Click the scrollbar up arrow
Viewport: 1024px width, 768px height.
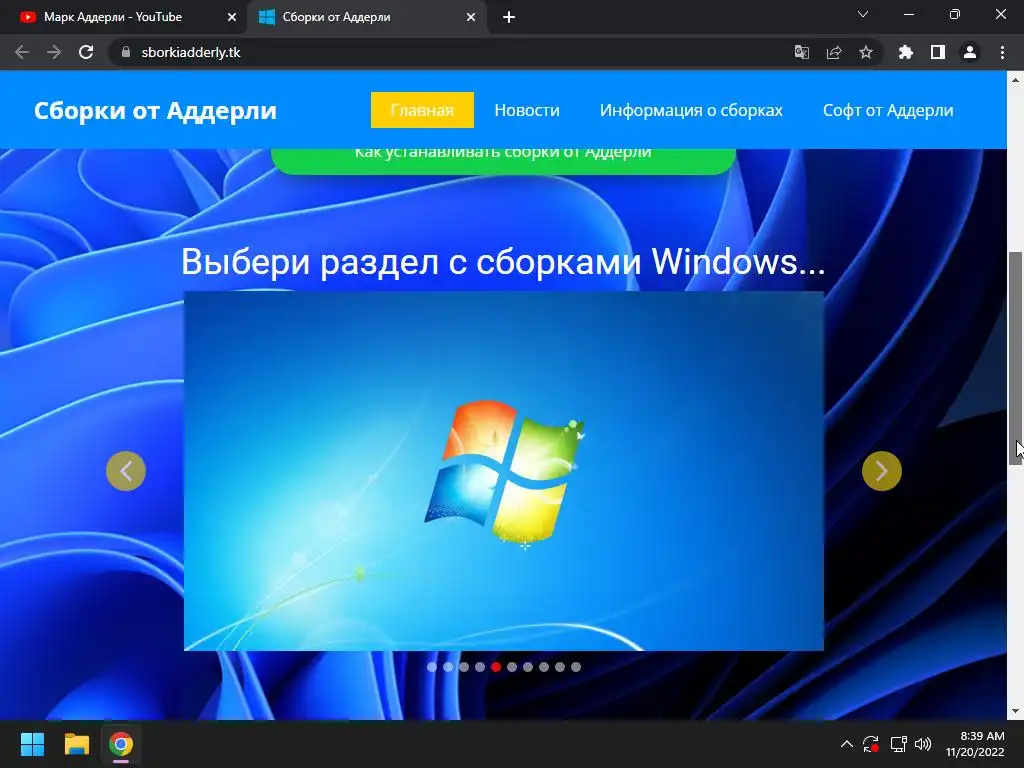1016,80
